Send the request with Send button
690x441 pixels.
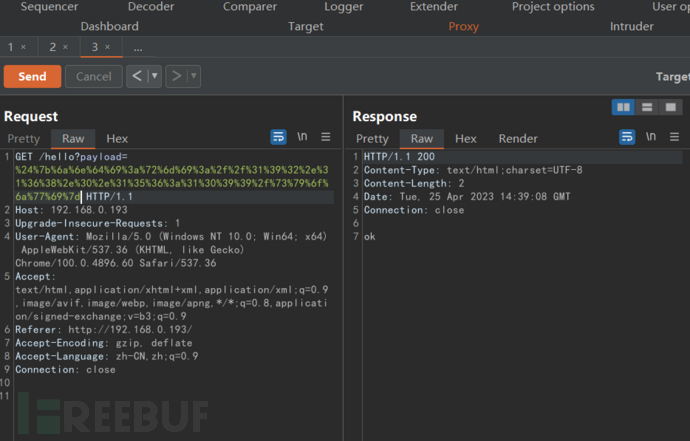[x=32, y=77]
